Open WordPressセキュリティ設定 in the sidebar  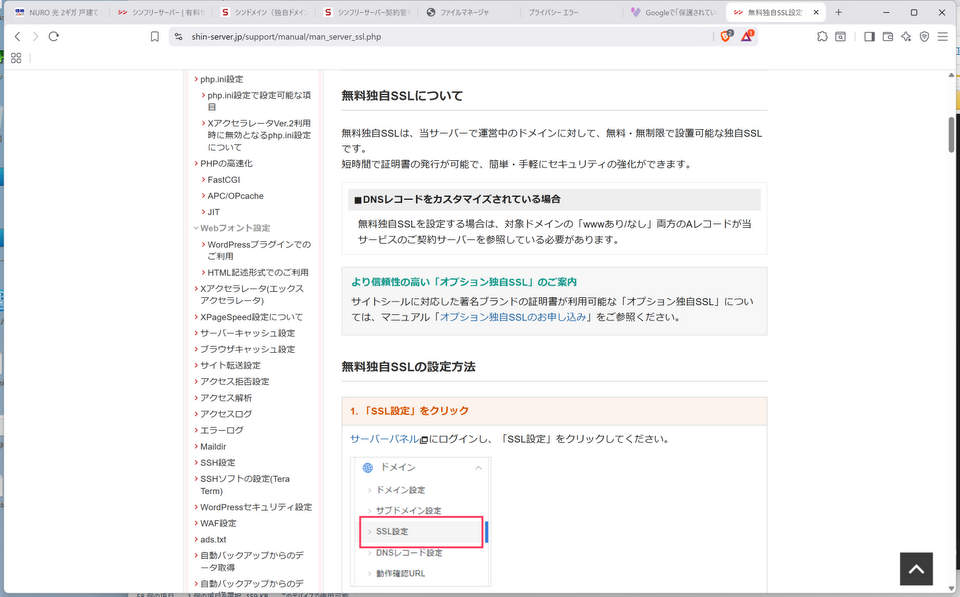pos(255,507)
